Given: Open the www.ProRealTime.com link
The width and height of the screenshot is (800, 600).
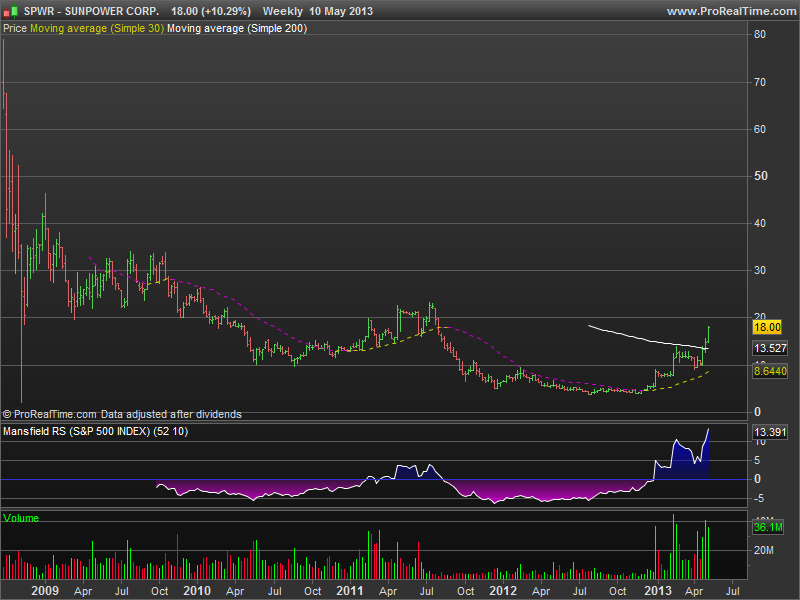Looking at the screenshot, I should click(x=729, y=11).
